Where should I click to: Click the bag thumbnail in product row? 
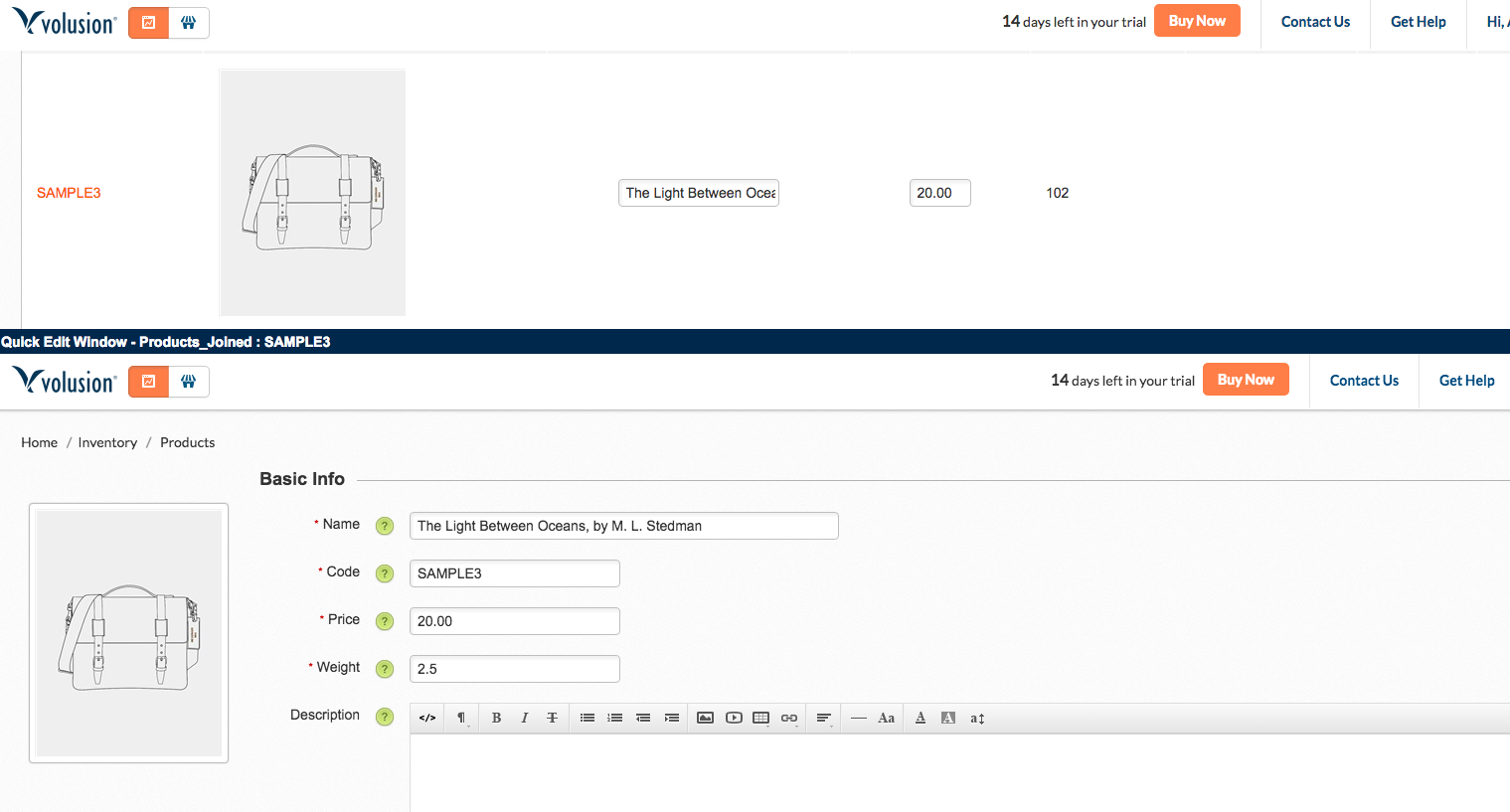coord(312,193)
